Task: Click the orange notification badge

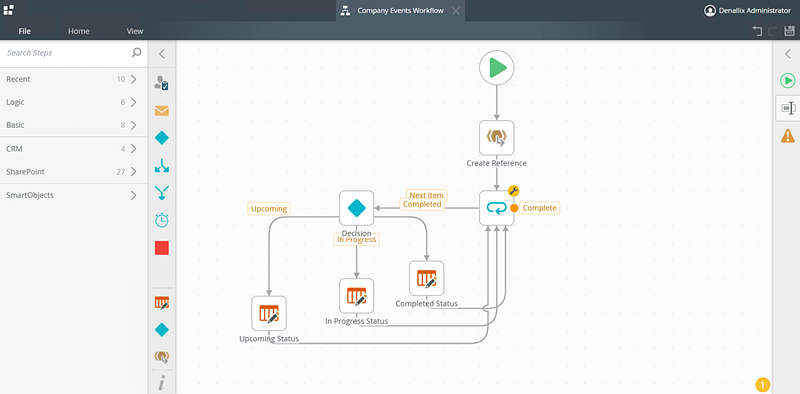Action: point(762,384)
